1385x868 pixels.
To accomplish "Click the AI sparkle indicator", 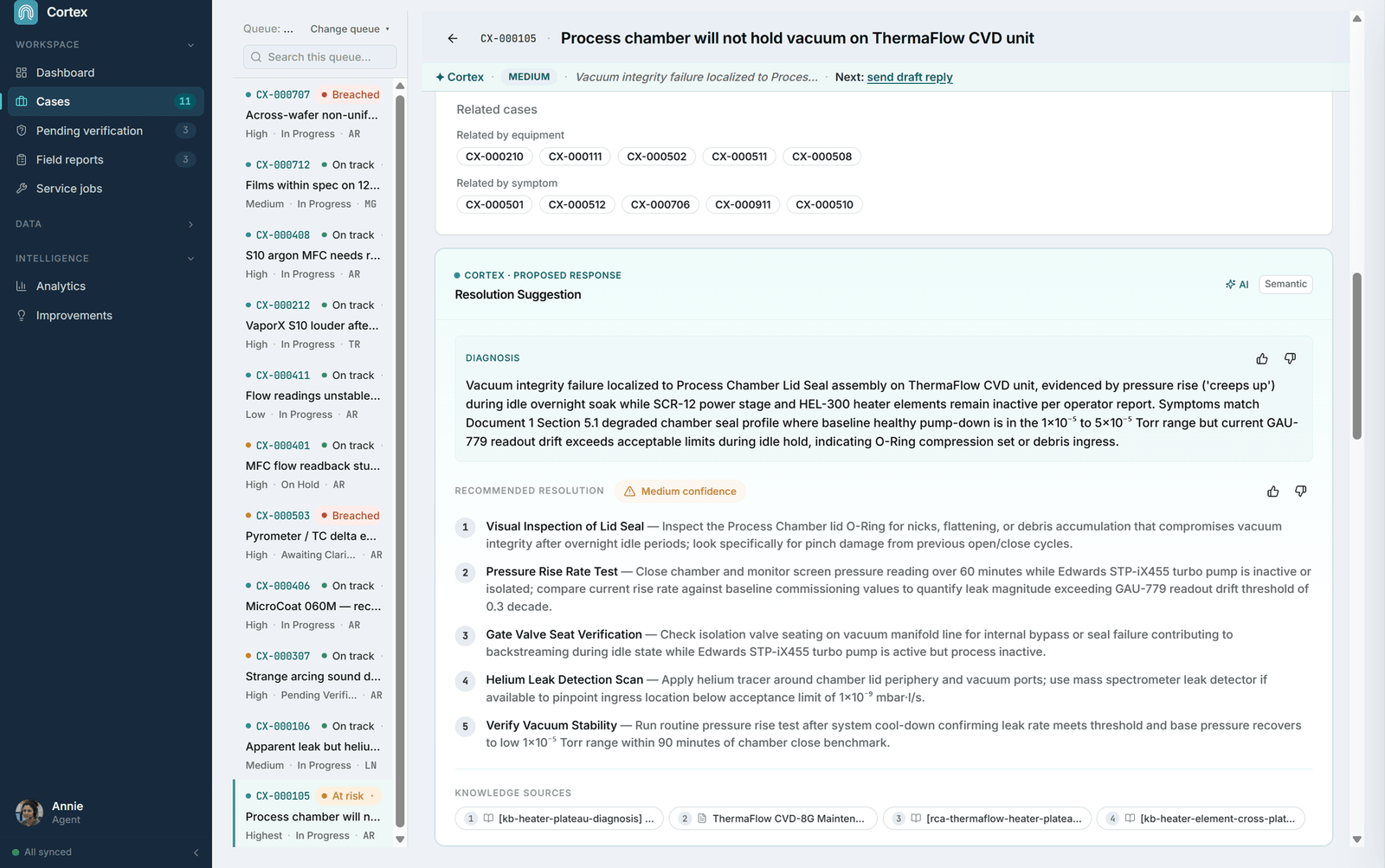I will 1237,284.
